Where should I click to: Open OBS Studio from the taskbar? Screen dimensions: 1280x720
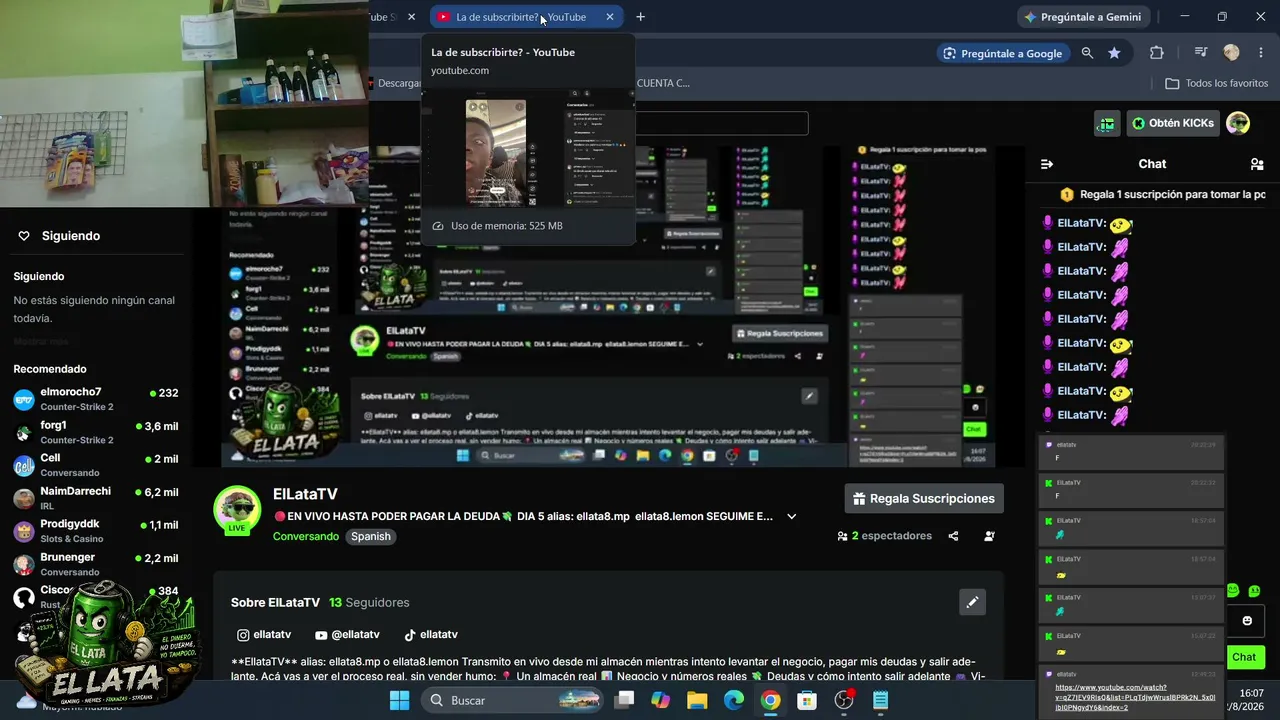pyautogui.click(x=844, y=700)
